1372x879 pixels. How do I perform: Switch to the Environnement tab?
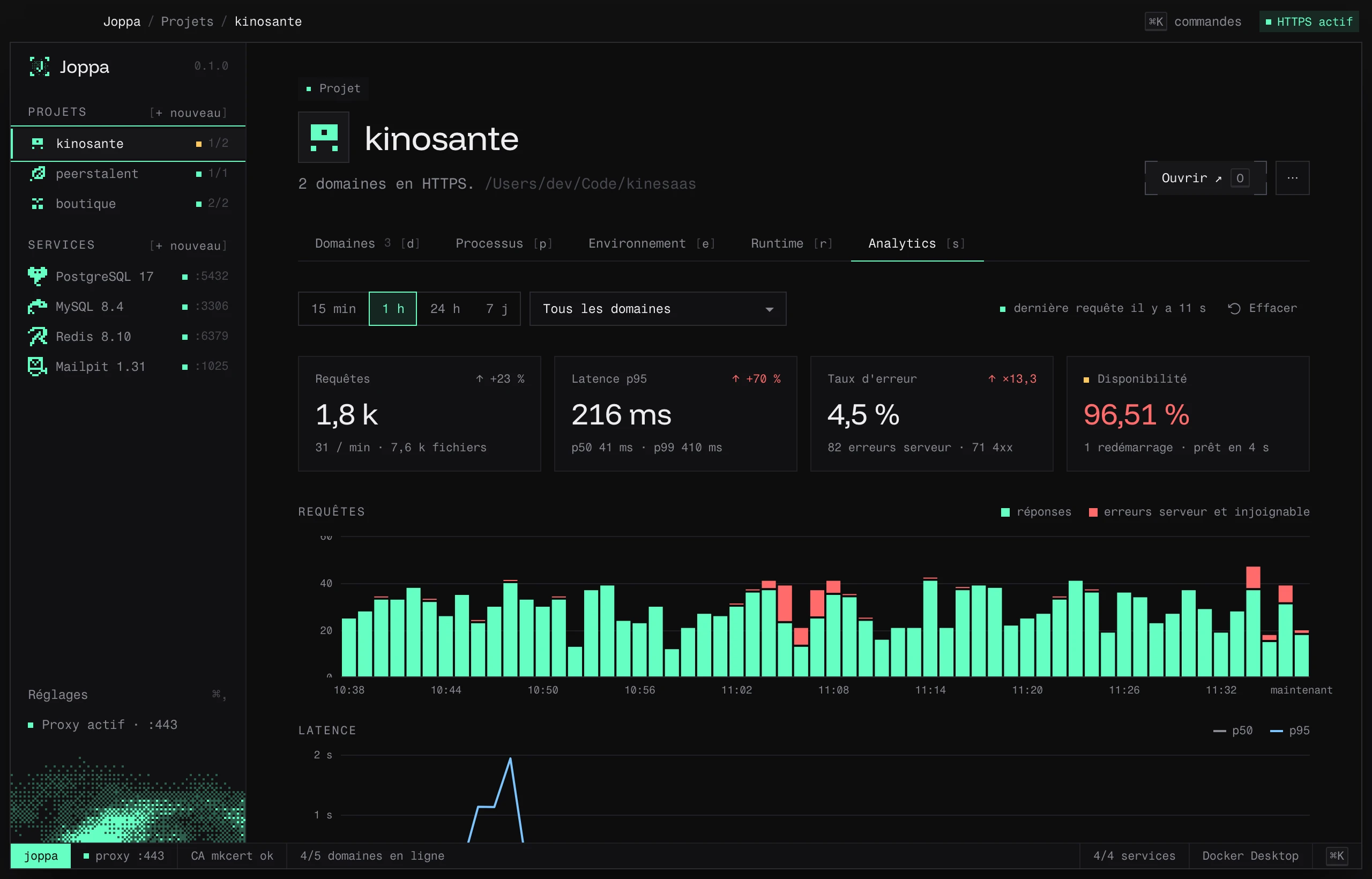(x=651, y=244)
